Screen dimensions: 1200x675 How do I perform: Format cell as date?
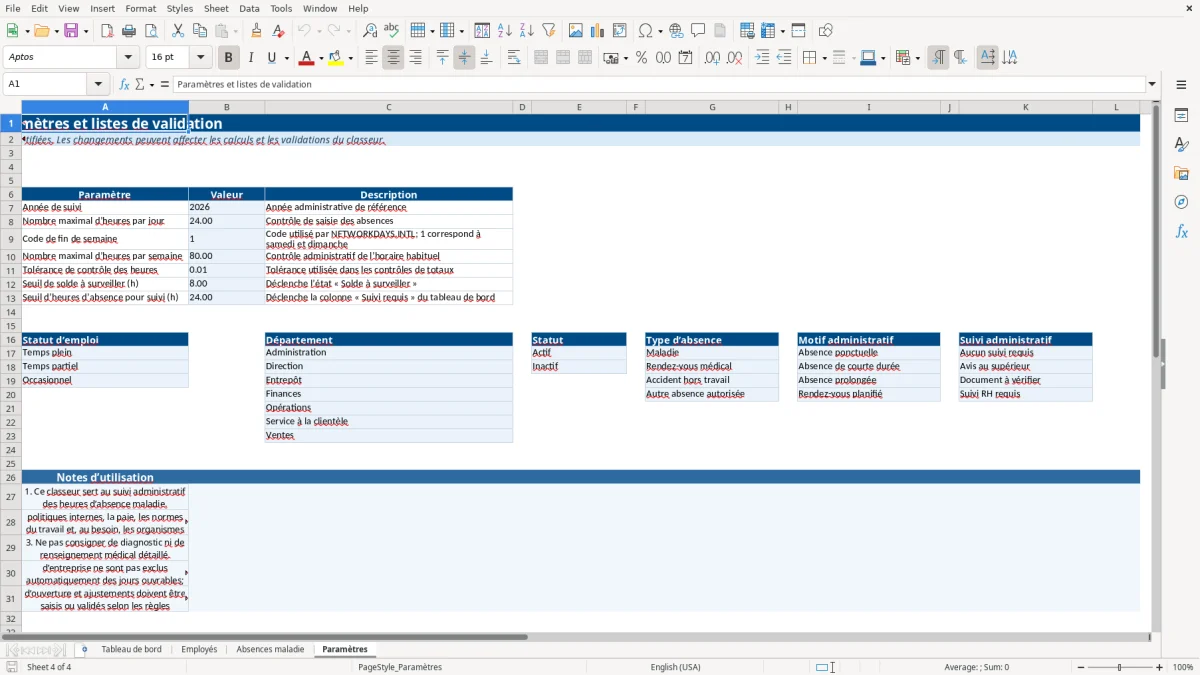(685, 58)
